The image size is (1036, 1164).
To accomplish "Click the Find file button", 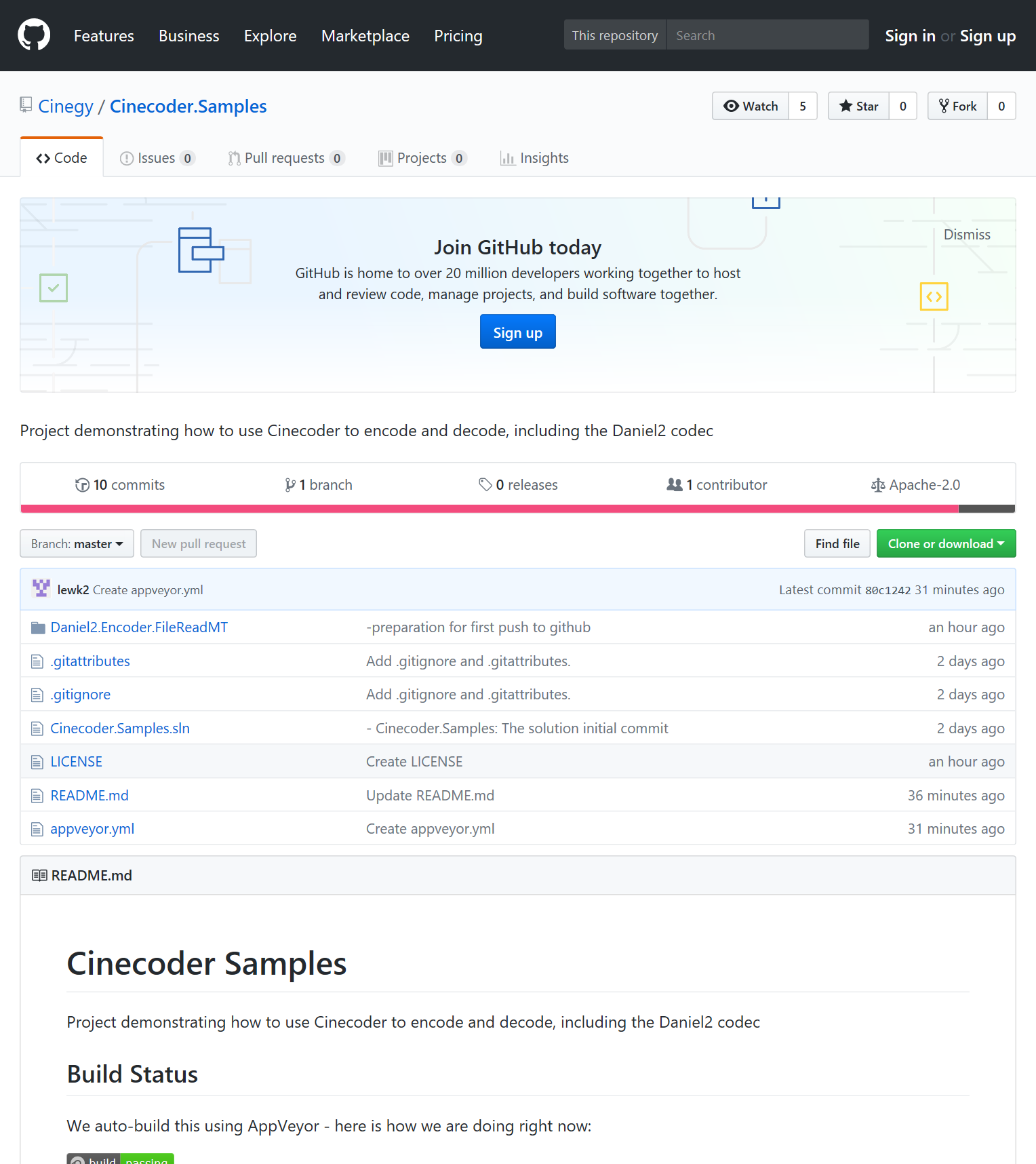I will tap(837, 543).
